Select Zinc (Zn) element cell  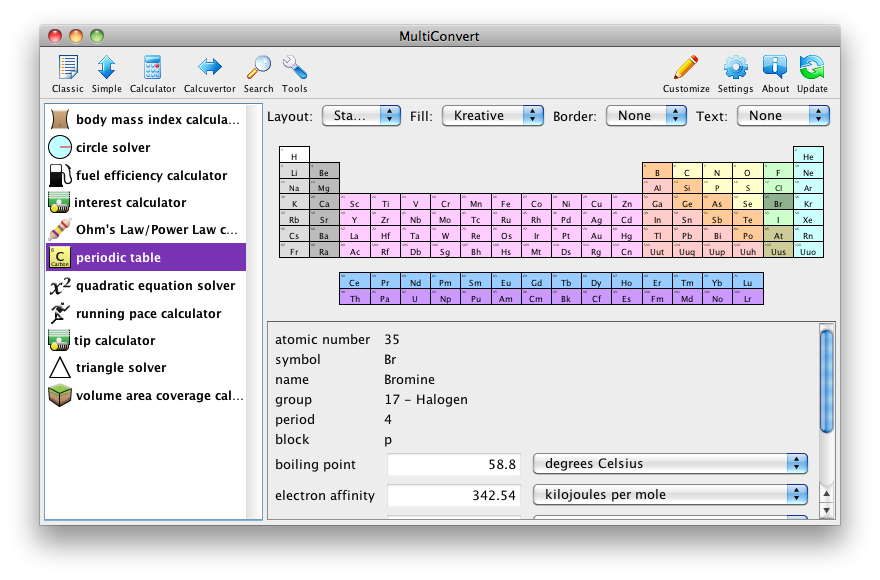point(627,203)
